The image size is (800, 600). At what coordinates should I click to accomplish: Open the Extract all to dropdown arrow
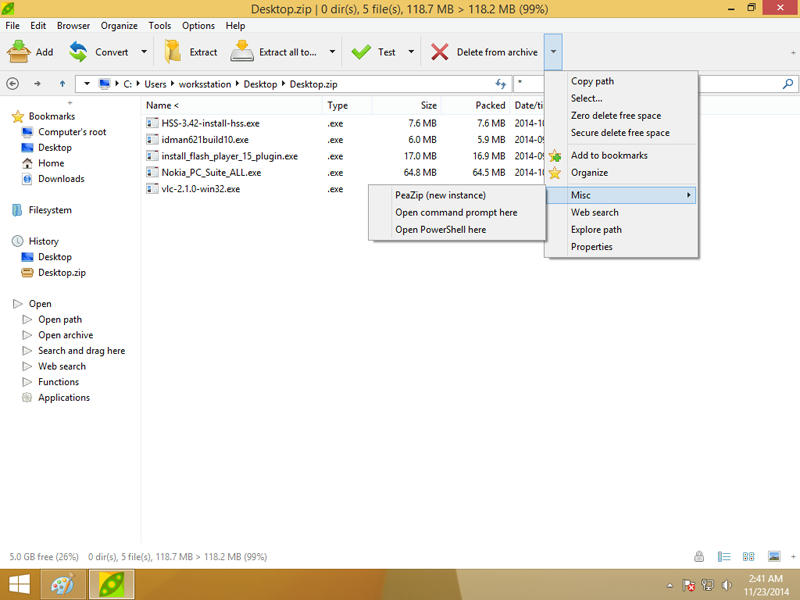[332, 52]
